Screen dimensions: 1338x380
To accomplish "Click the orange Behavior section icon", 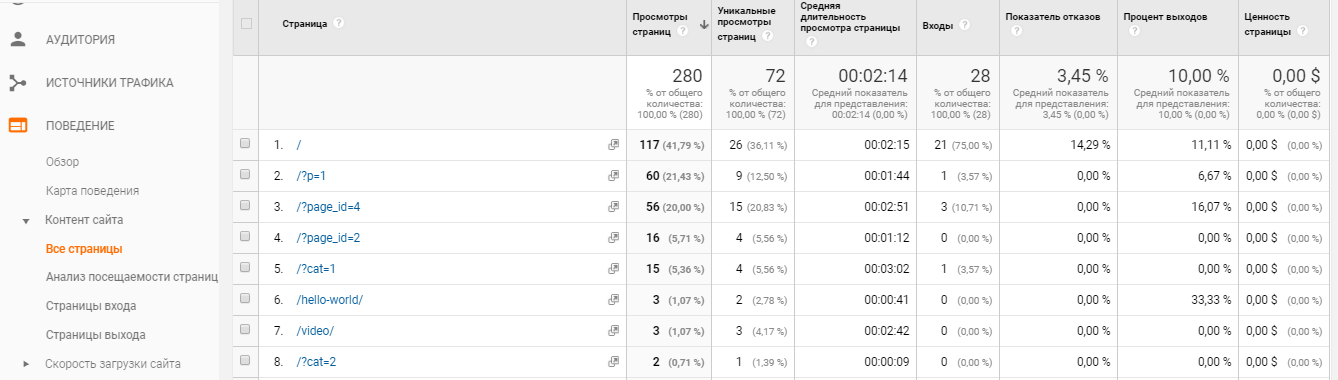I will click(x=18, y=125).
